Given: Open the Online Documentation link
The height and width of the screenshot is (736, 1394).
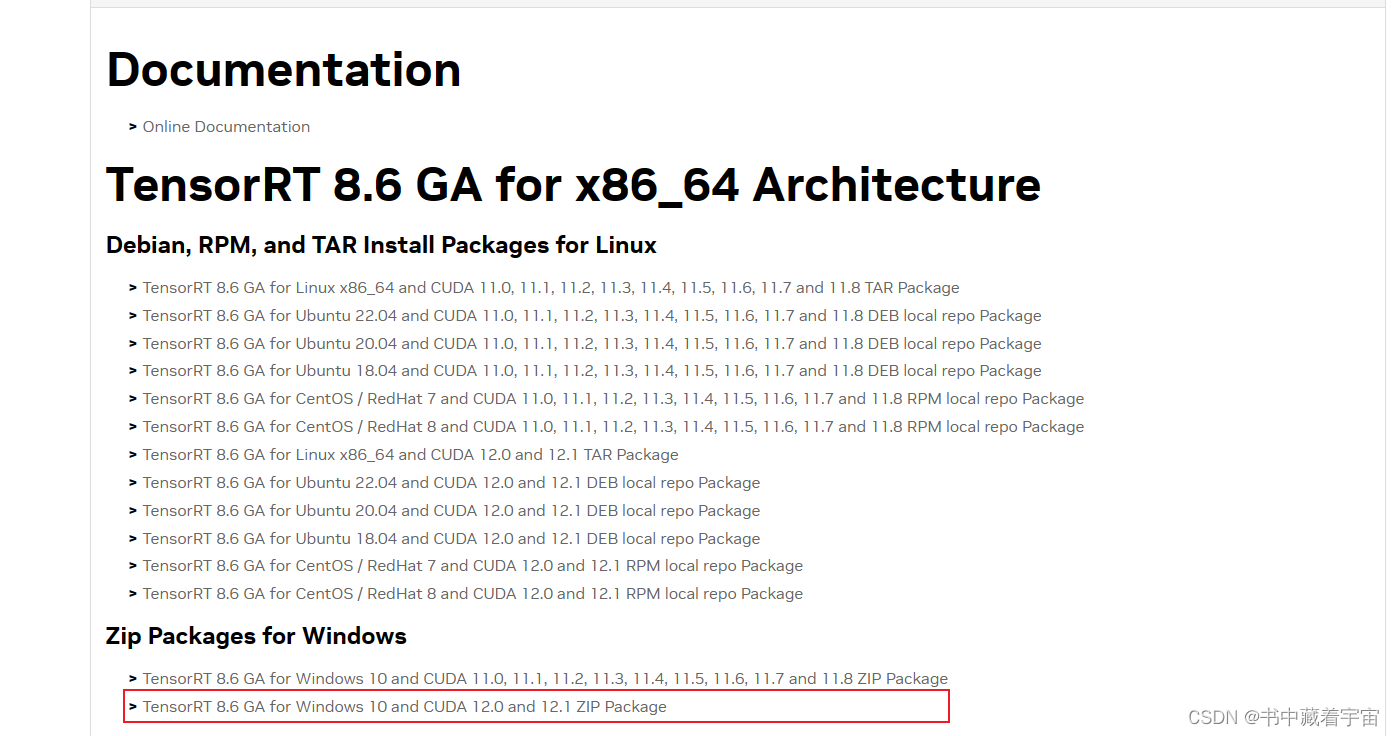Looking at the screenshot, I should click(226, 127).
